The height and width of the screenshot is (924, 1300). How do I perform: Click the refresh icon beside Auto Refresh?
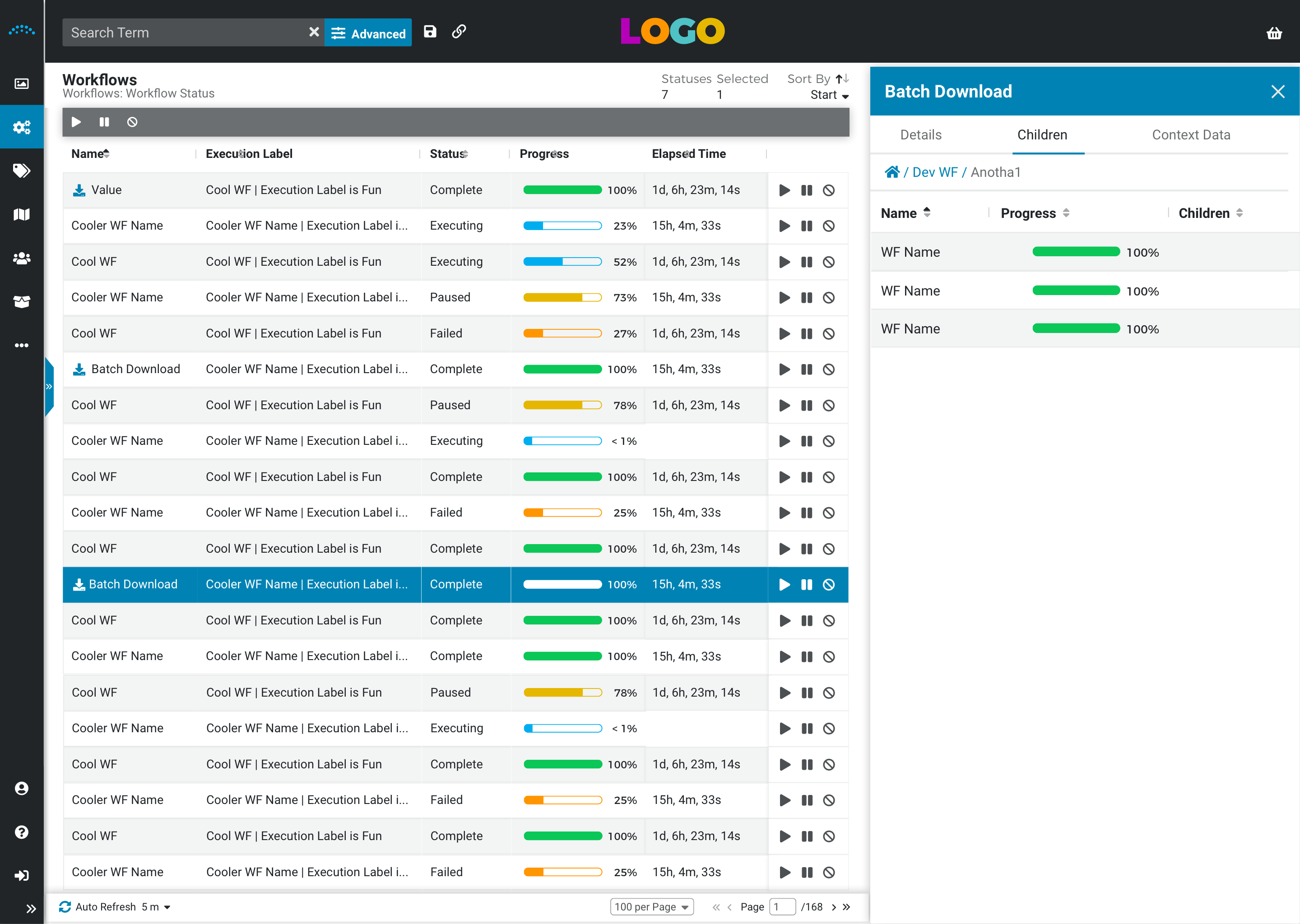[65, 906]
